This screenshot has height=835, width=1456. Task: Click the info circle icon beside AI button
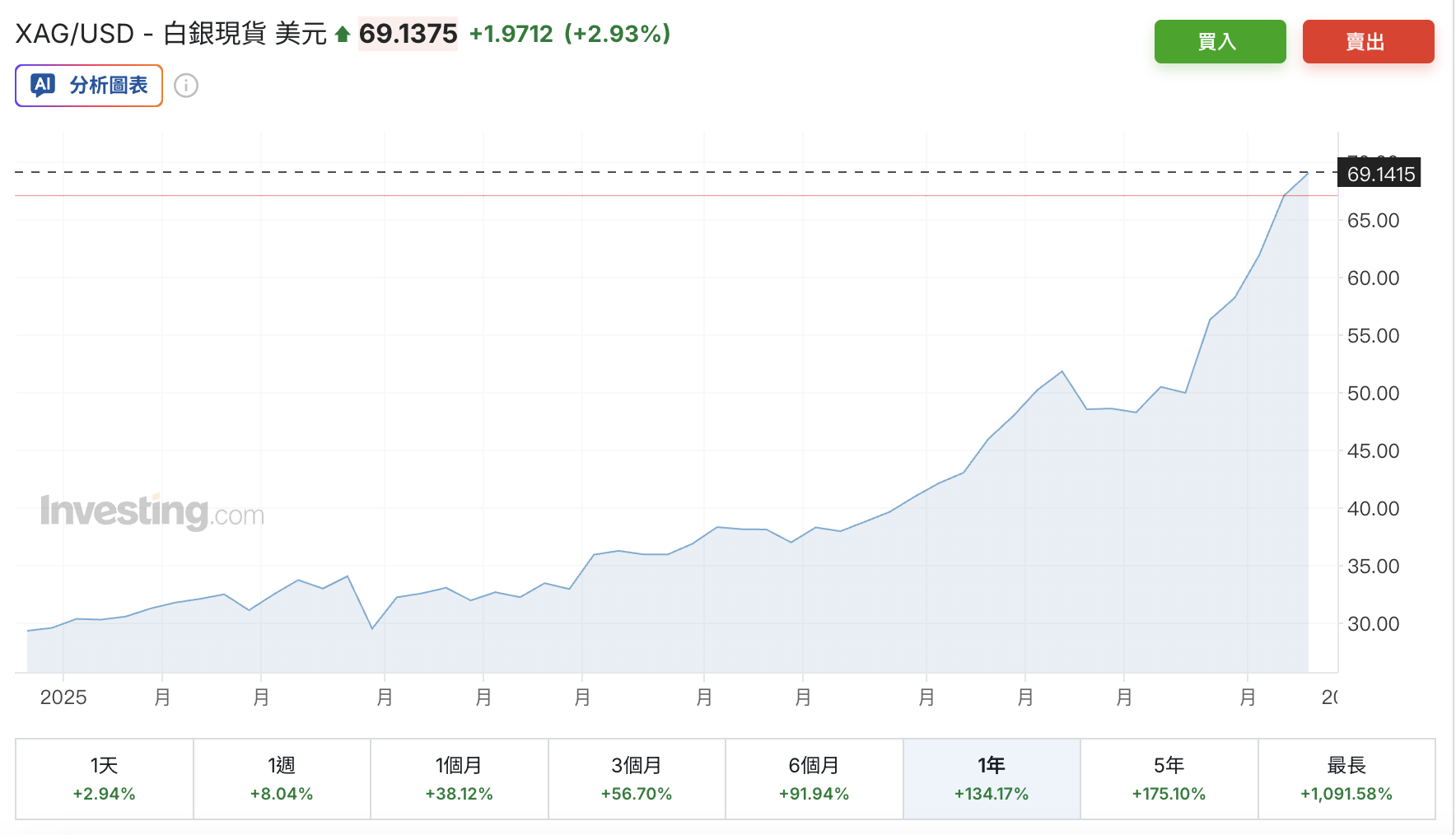tap(186, 86)
